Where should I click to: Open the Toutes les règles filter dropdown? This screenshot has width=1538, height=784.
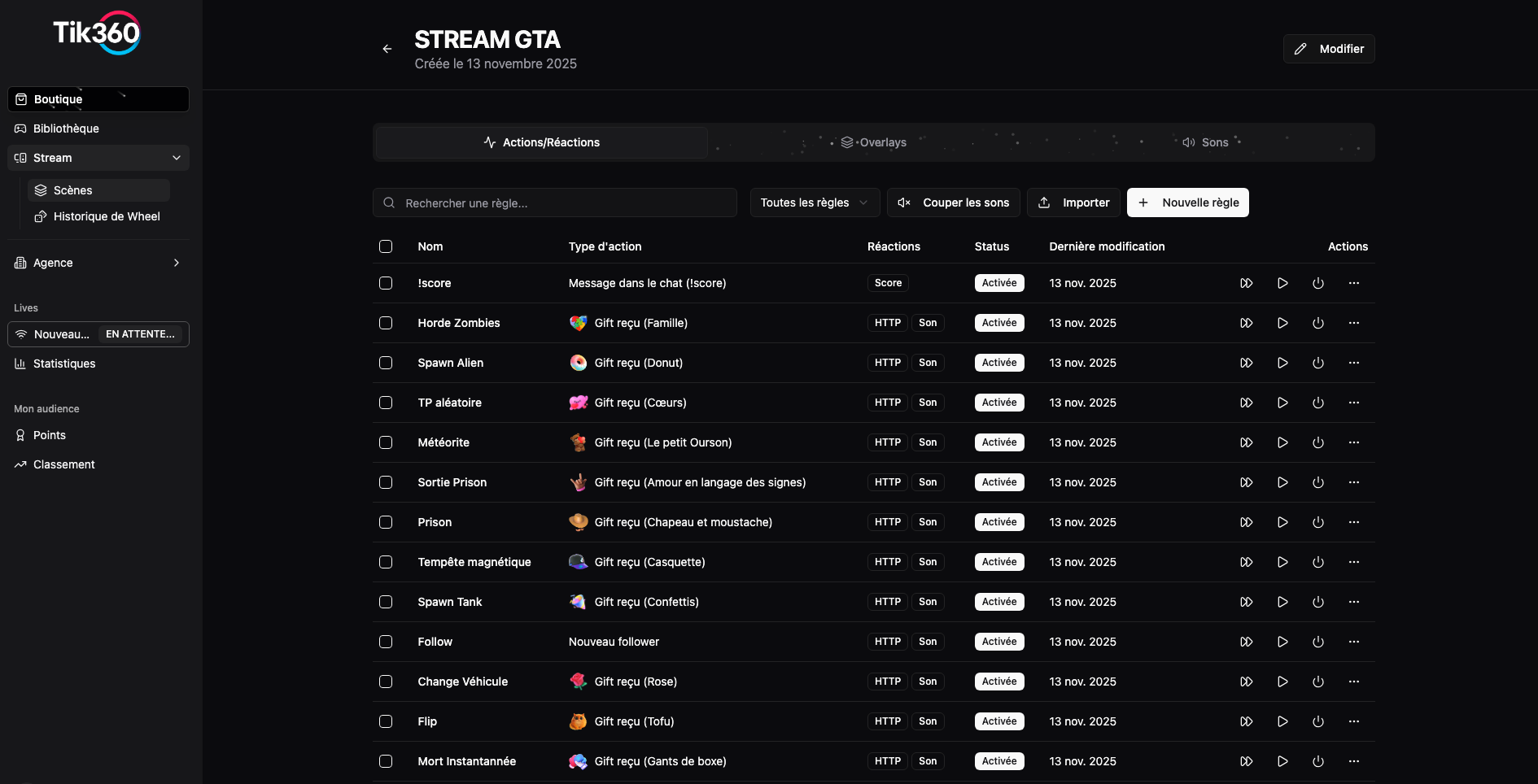pos(814,203)
